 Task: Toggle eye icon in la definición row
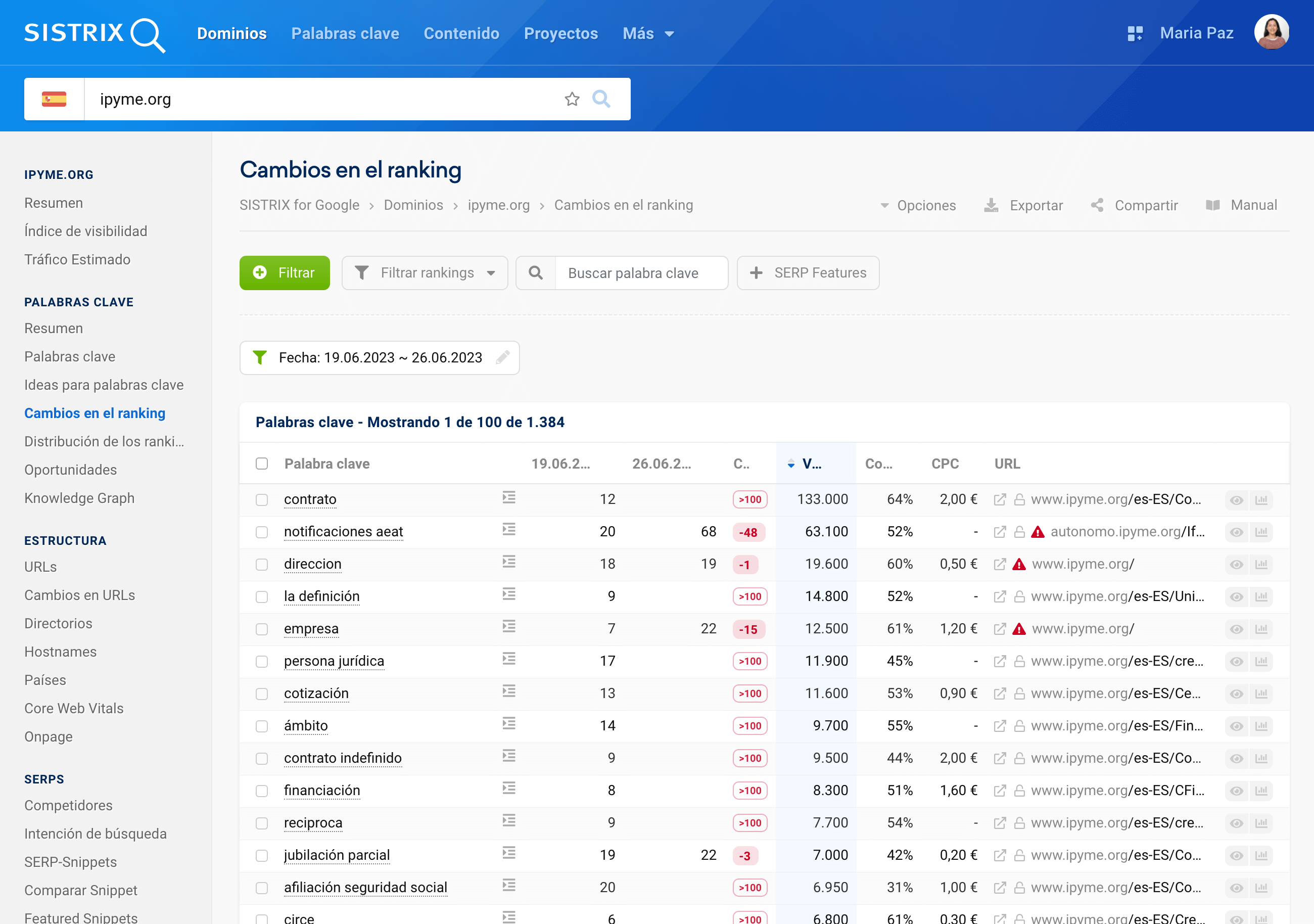coord(1236,596)
